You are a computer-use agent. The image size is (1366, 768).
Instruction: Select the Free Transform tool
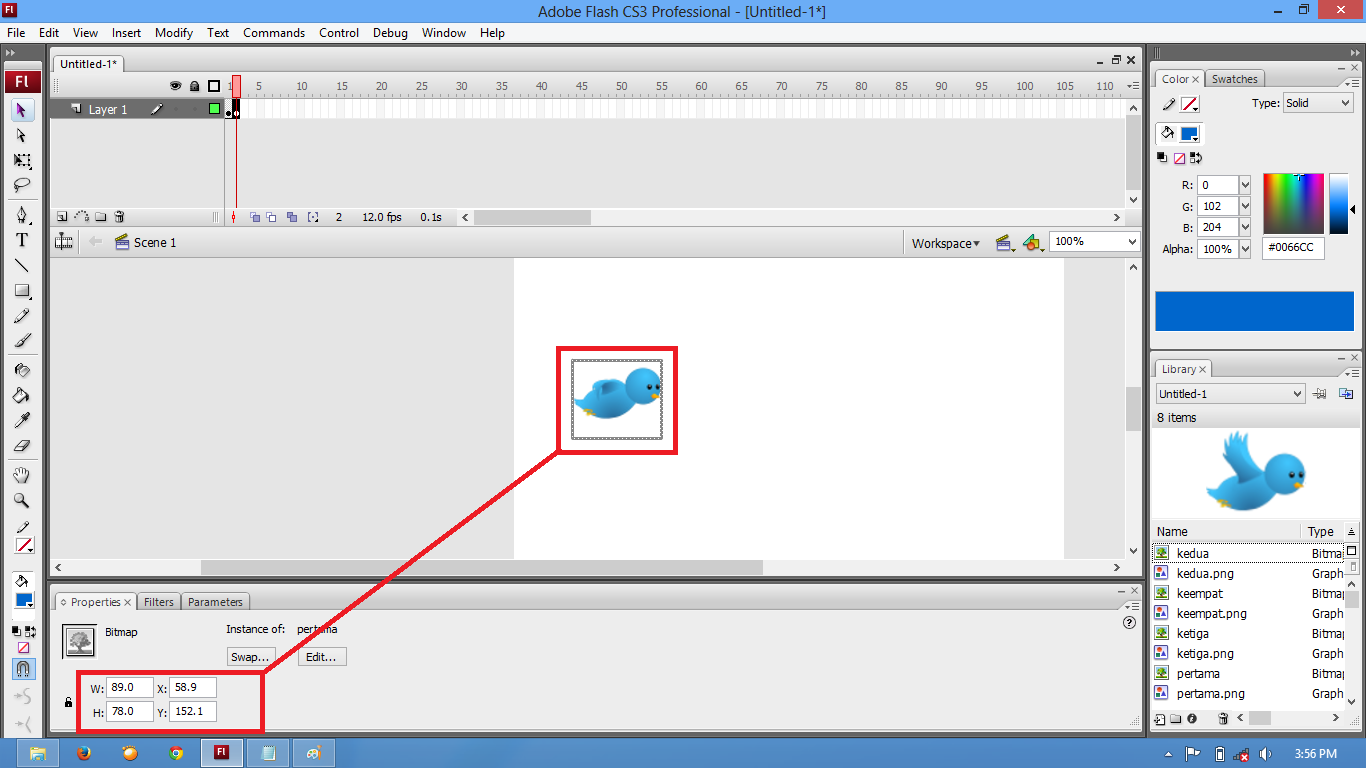click(x=22, y=160)
